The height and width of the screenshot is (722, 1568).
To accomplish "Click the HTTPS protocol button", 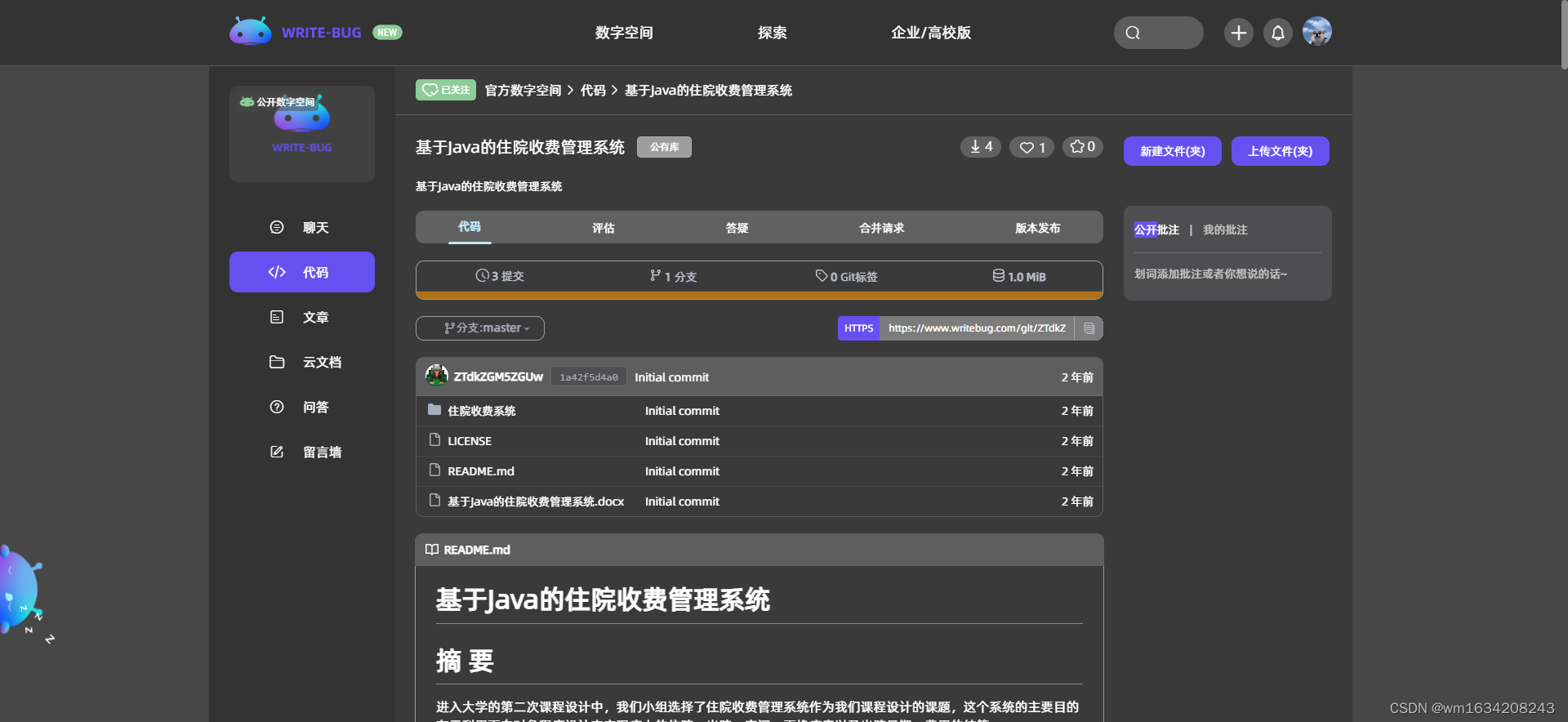I will click(x=859, y=328).
